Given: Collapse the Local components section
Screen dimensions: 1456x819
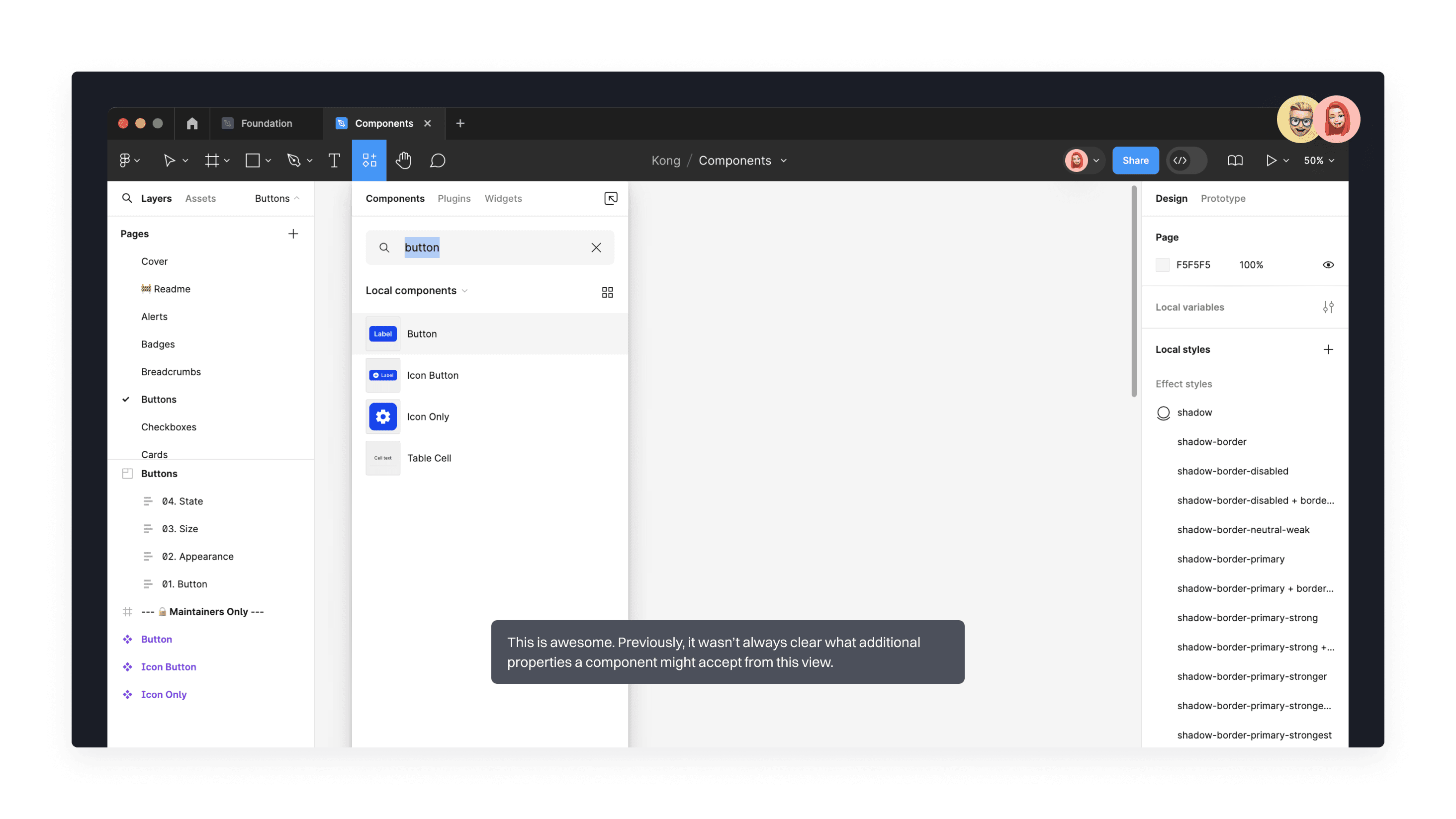Looking at the screenshot, I should (464, 290).
